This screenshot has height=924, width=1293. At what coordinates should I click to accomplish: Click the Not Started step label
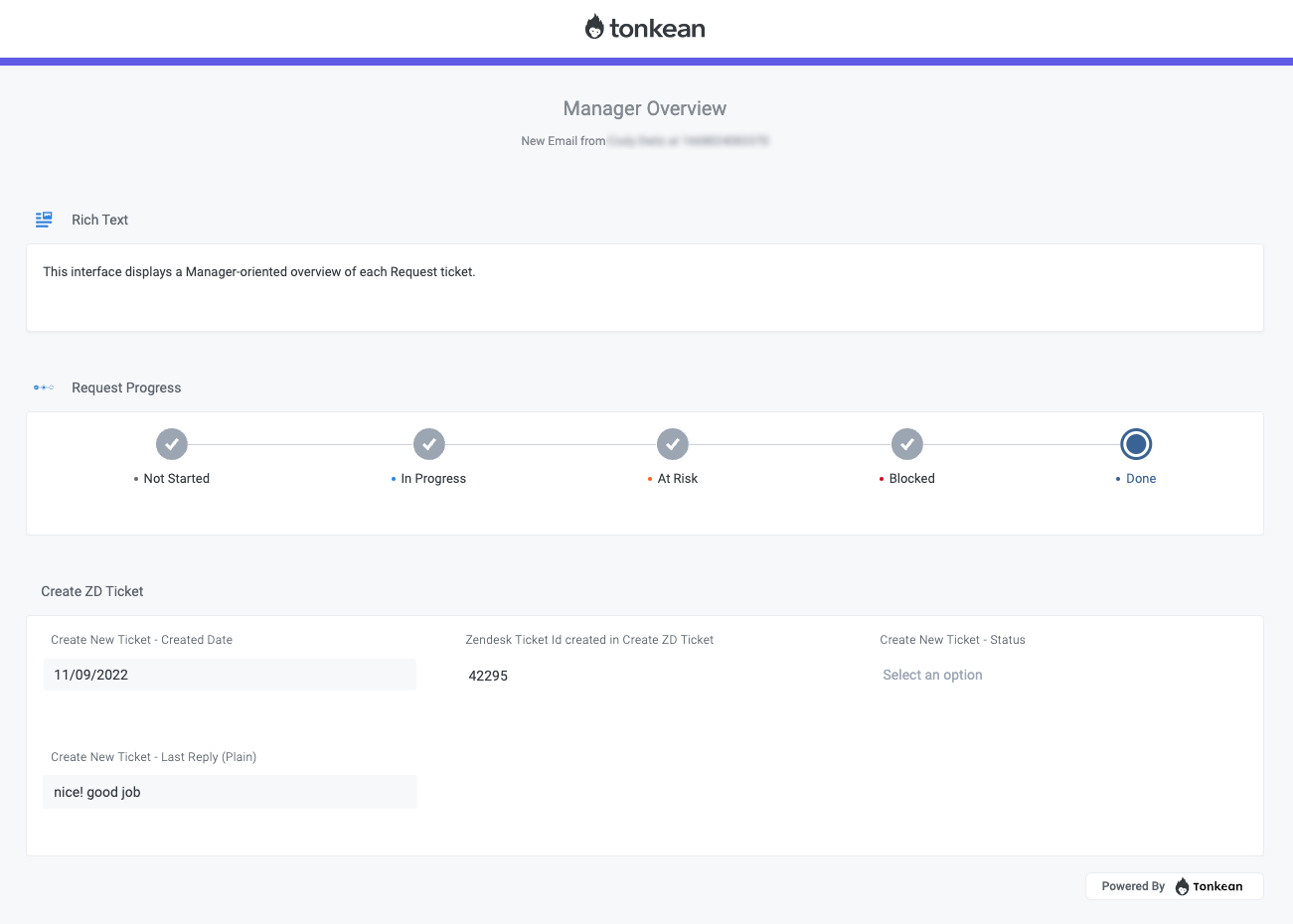[x=176, y=479]
